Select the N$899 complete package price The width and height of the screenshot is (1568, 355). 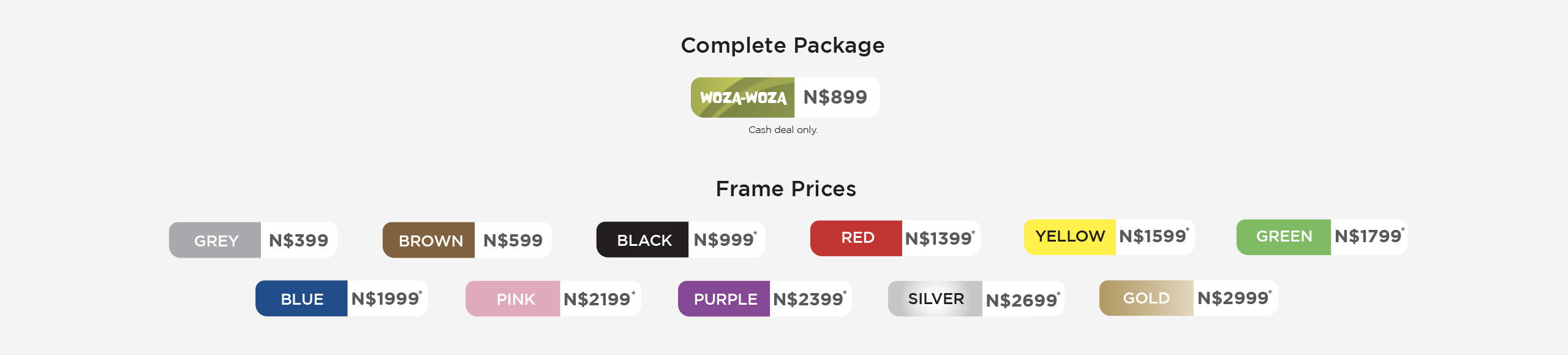coord(835,97)
